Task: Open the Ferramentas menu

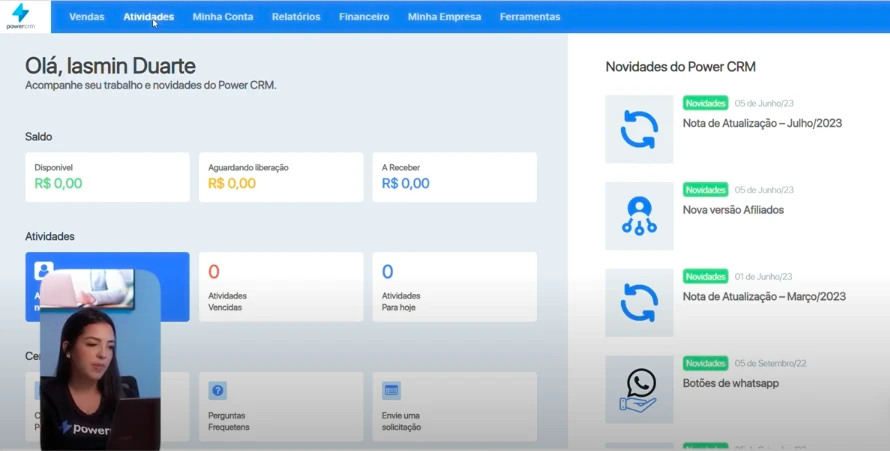Action: (x=530, y=17)
